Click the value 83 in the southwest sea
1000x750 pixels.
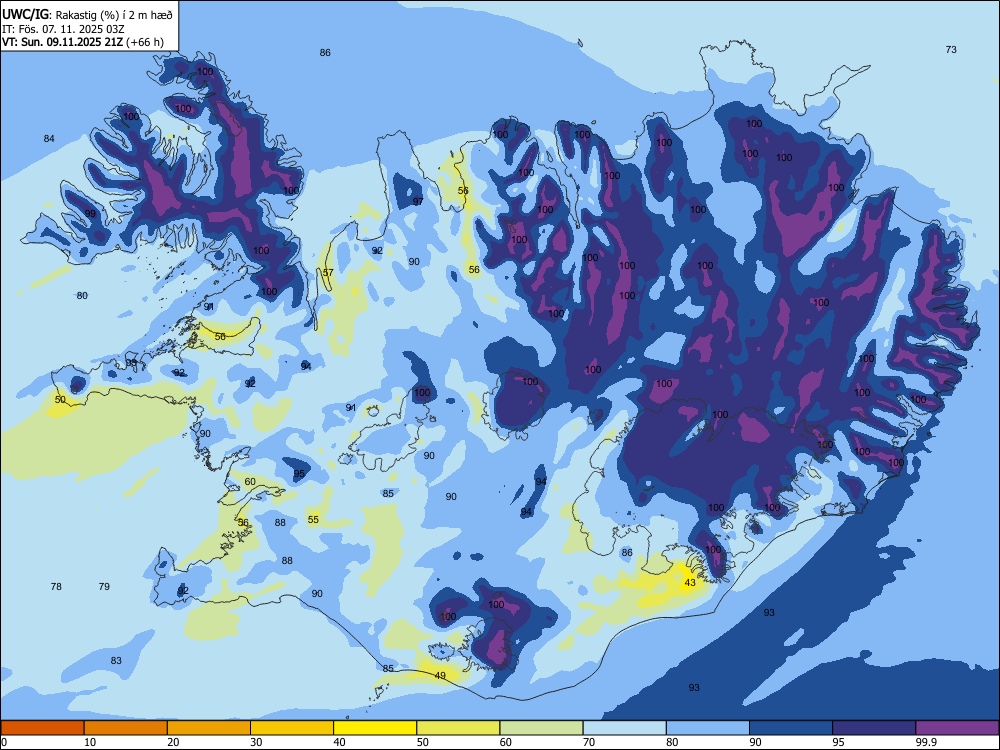[x=116, y=660]
